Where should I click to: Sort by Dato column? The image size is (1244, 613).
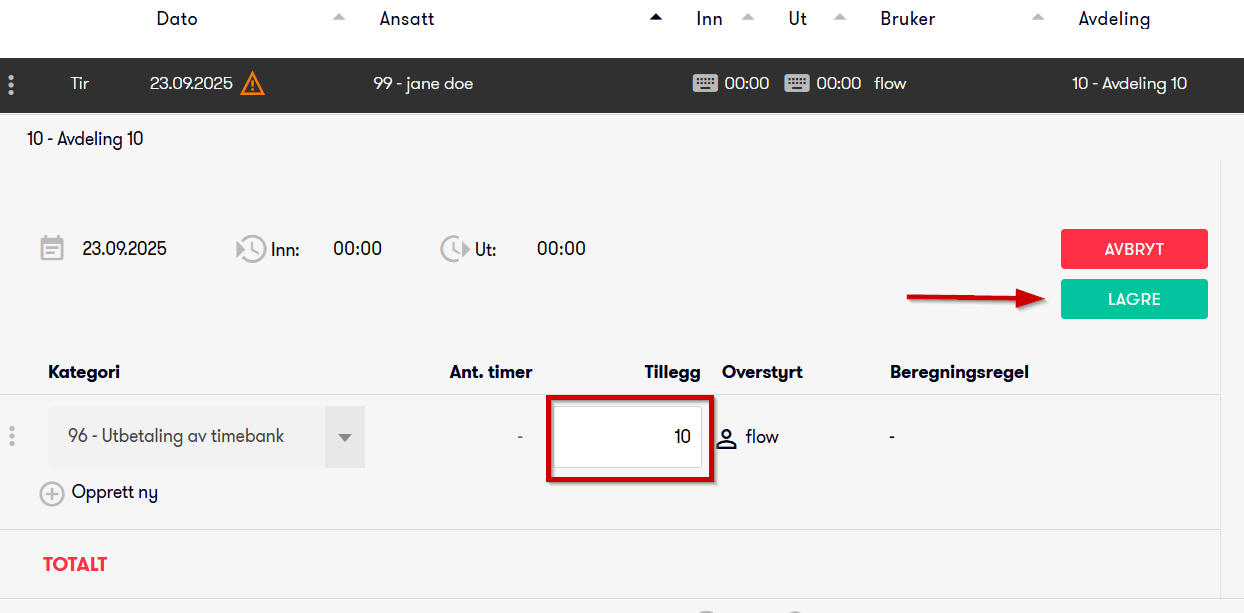click(x=178, y=19)
